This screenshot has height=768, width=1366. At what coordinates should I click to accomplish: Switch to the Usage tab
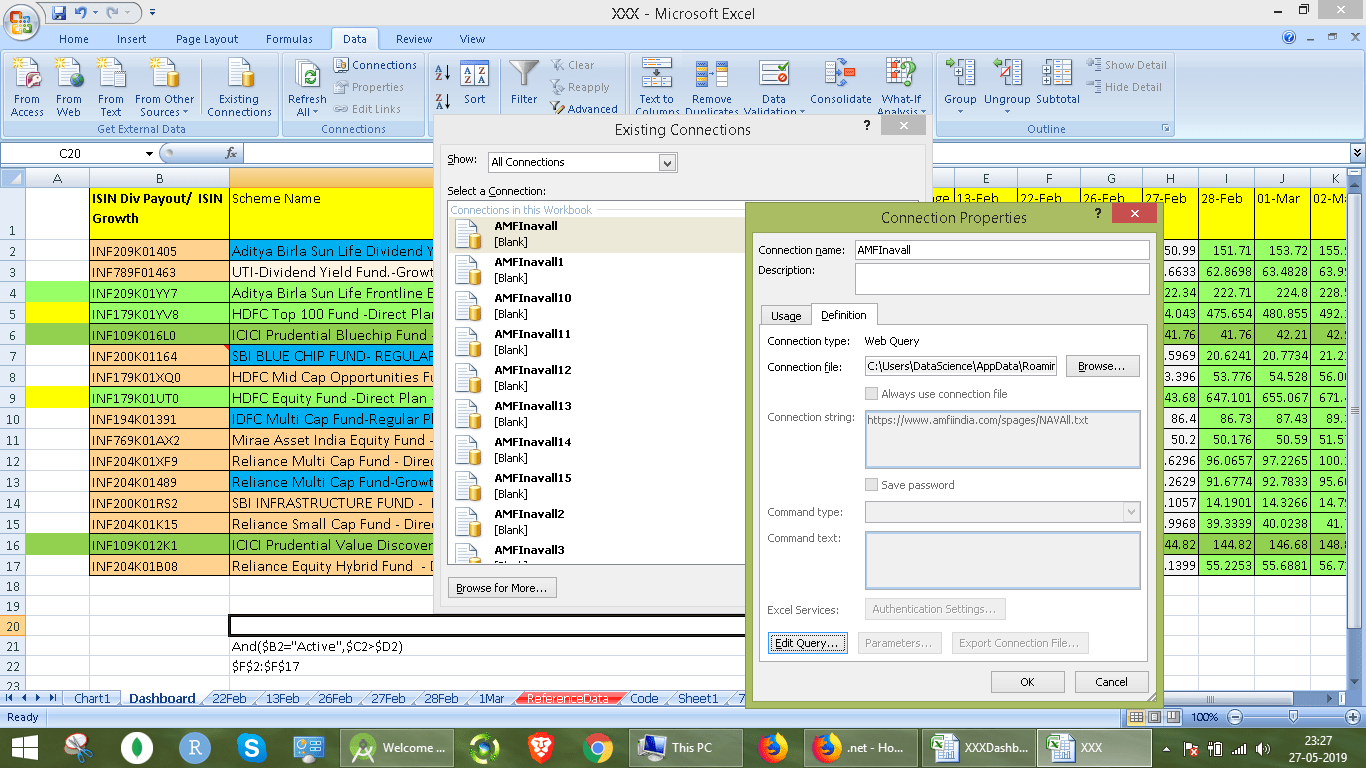pos(786,316)
